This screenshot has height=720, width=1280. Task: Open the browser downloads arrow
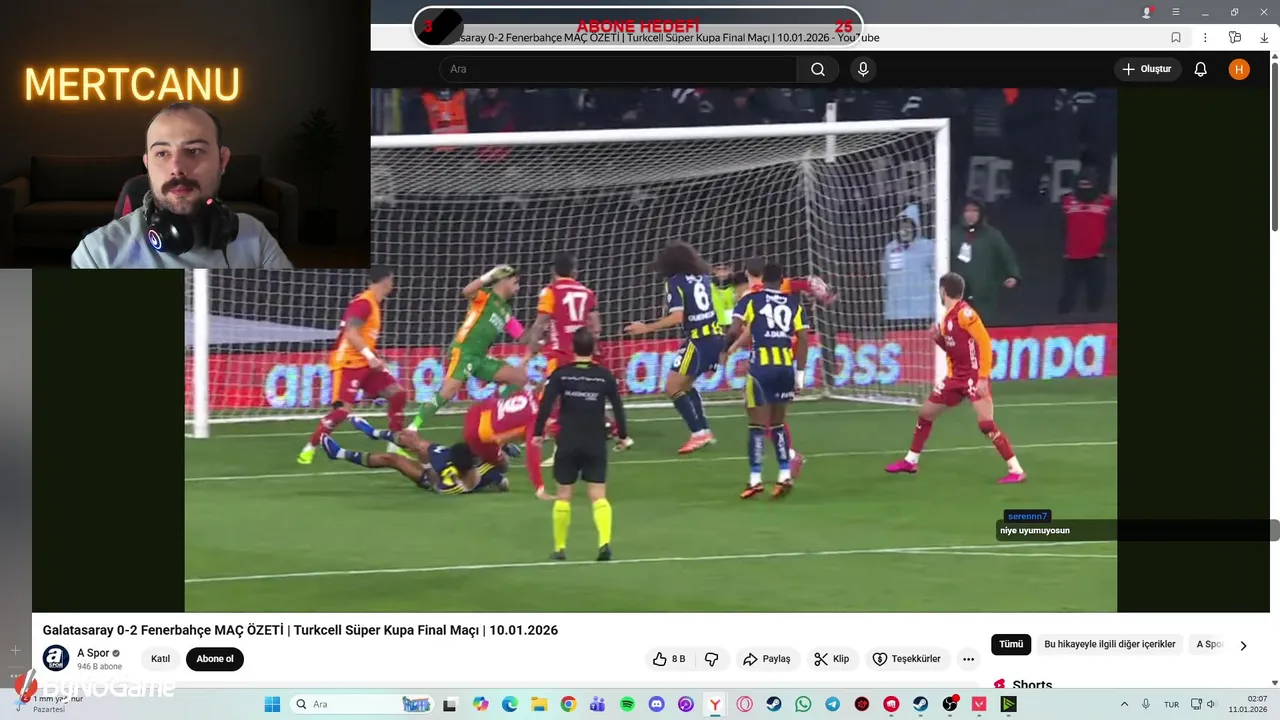1264,37
